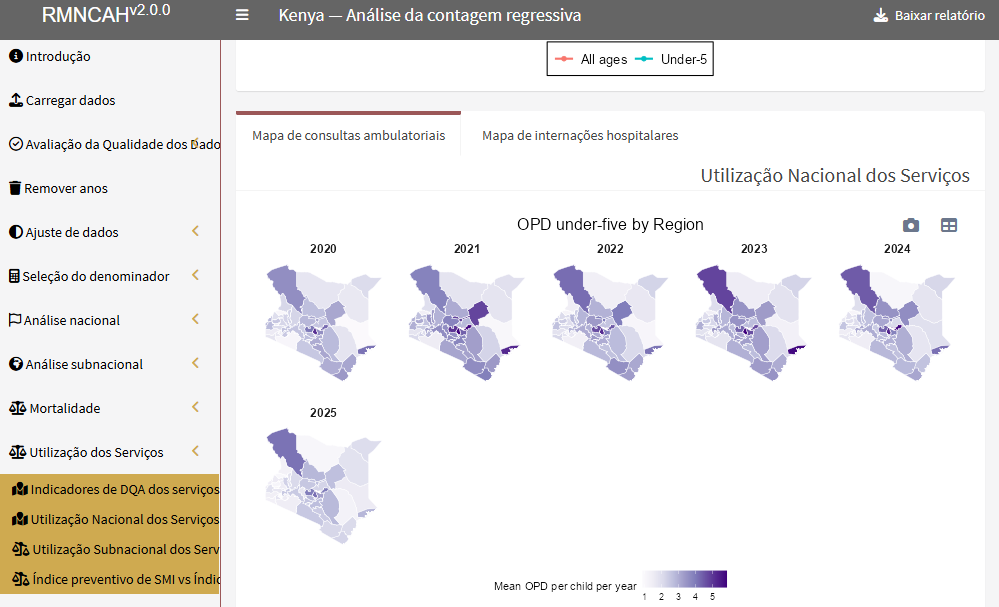Click the RMNCAH v2.0.0 logo title

[106, 13]
